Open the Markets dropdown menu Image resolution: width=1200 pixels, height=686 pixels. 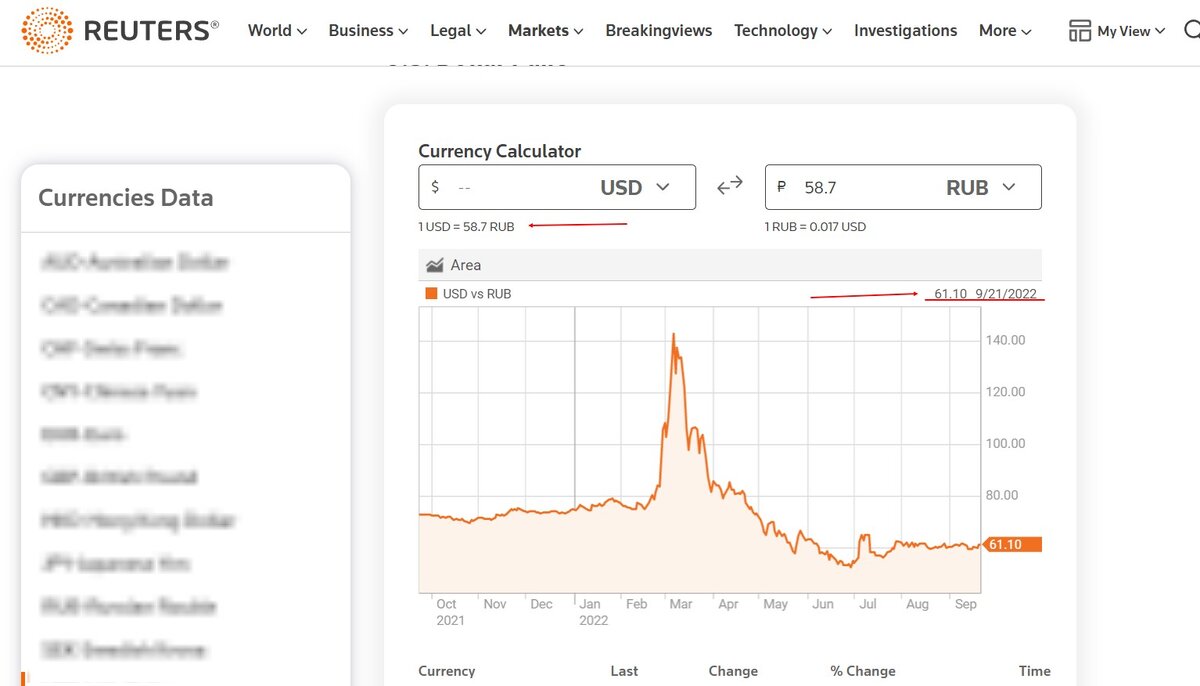pos(545,31)
